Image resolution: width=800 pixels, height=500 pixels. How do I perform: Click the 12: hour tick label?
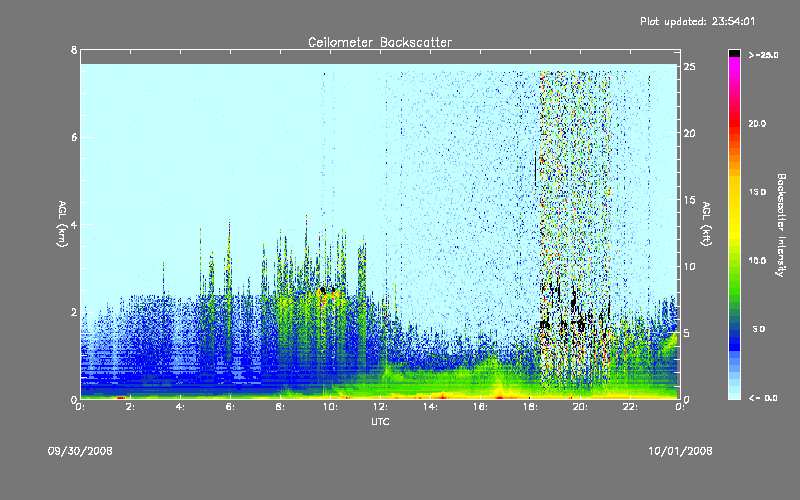[380, 407]
